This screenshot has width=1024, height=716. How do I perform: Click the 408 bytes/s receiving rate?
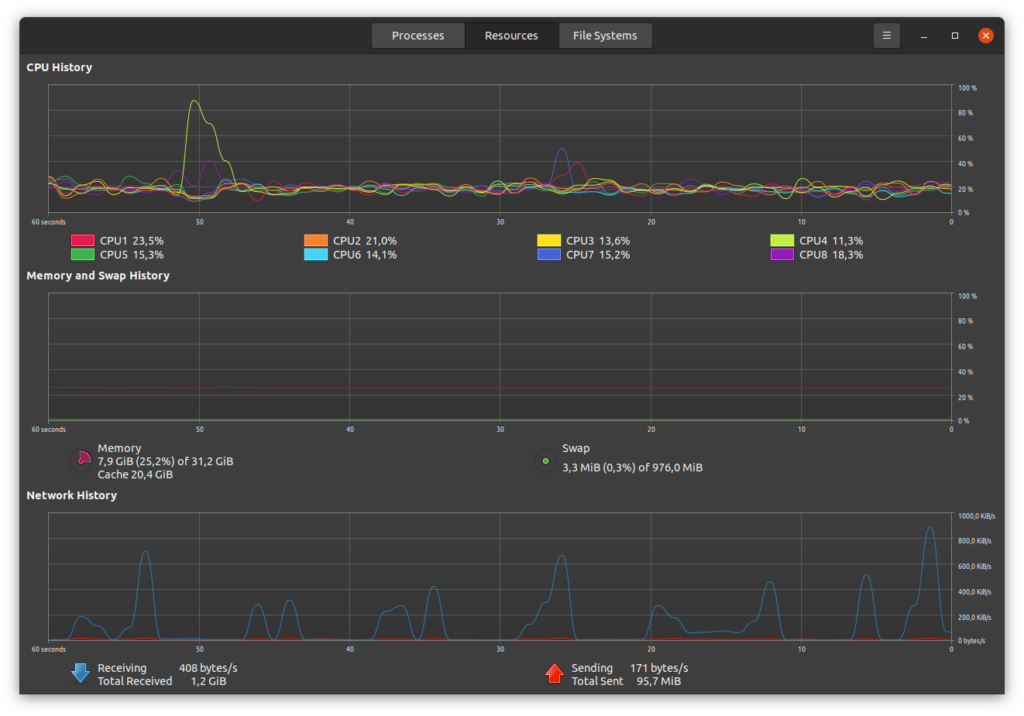point(208,668)
